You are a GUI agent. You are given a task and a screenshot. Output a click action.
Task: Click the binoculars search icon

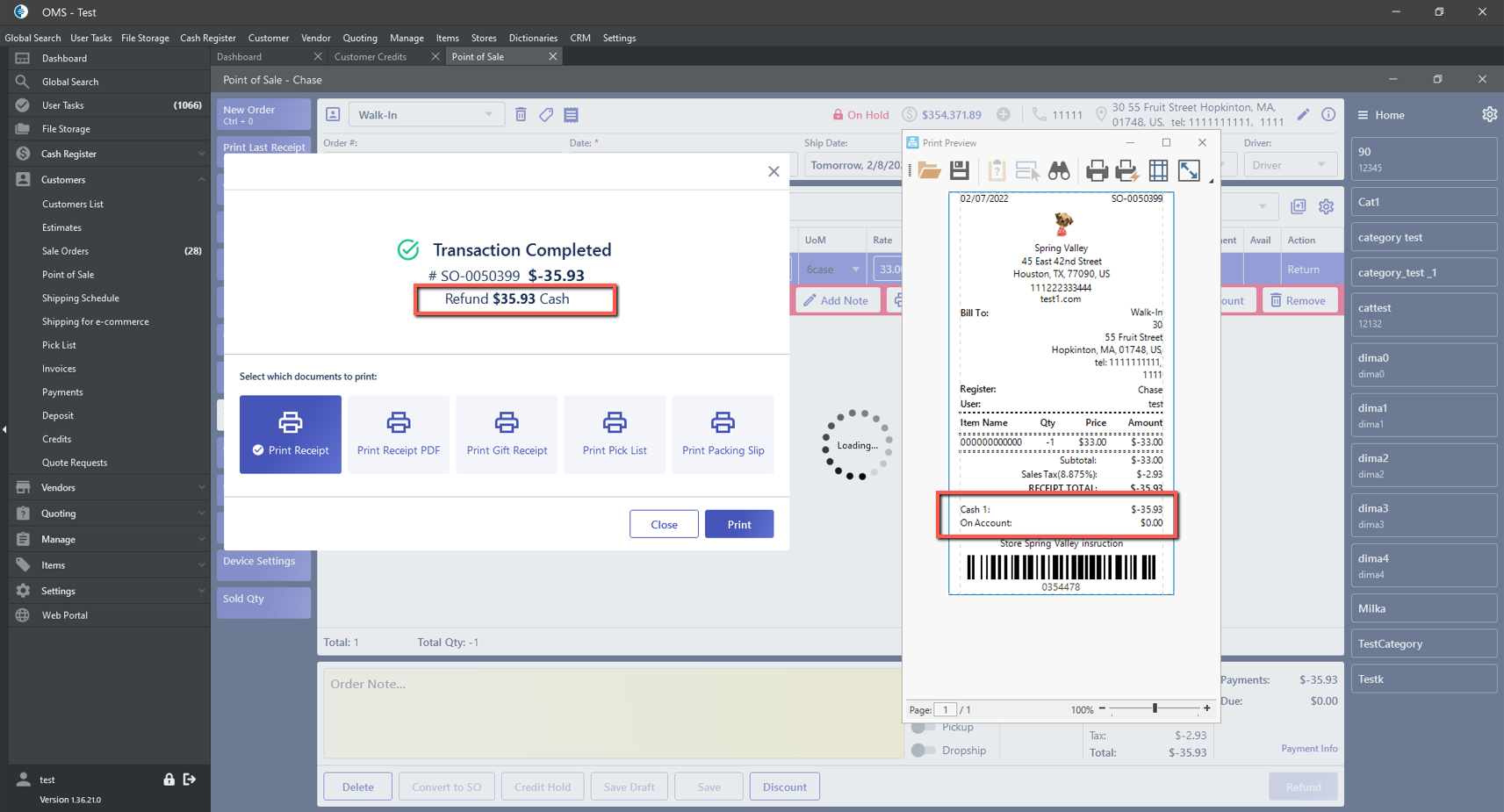pos(1059,170)
